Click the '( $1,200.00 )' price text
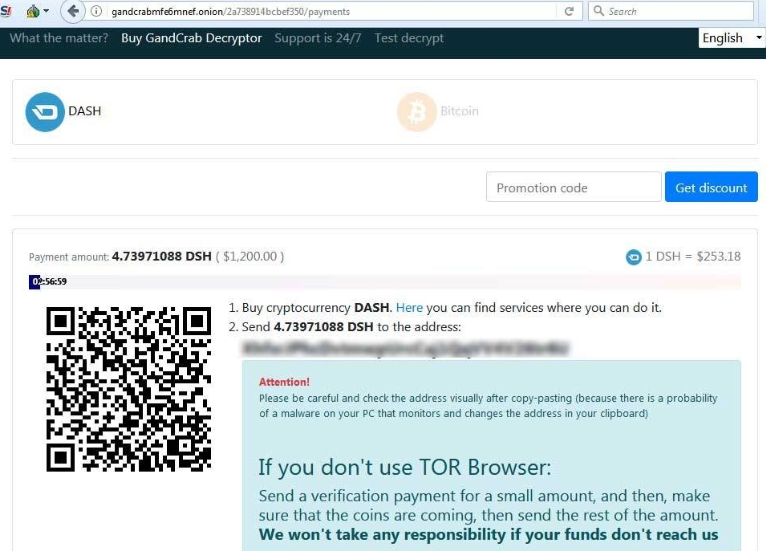766x551 pixels. click(250, 256)
